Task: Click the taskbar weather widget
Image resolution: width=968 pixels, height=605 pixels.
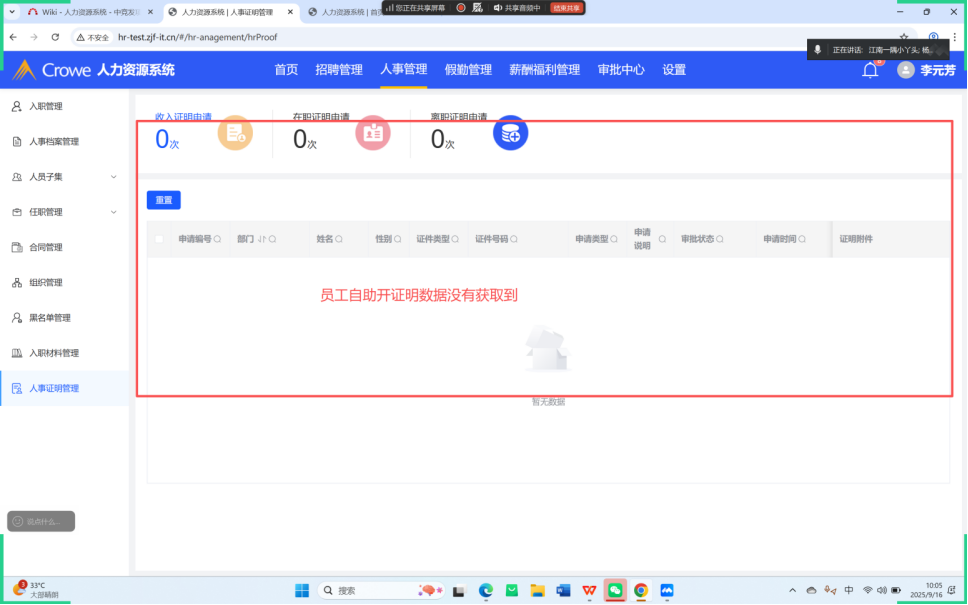Action: [x=37, y=590]
